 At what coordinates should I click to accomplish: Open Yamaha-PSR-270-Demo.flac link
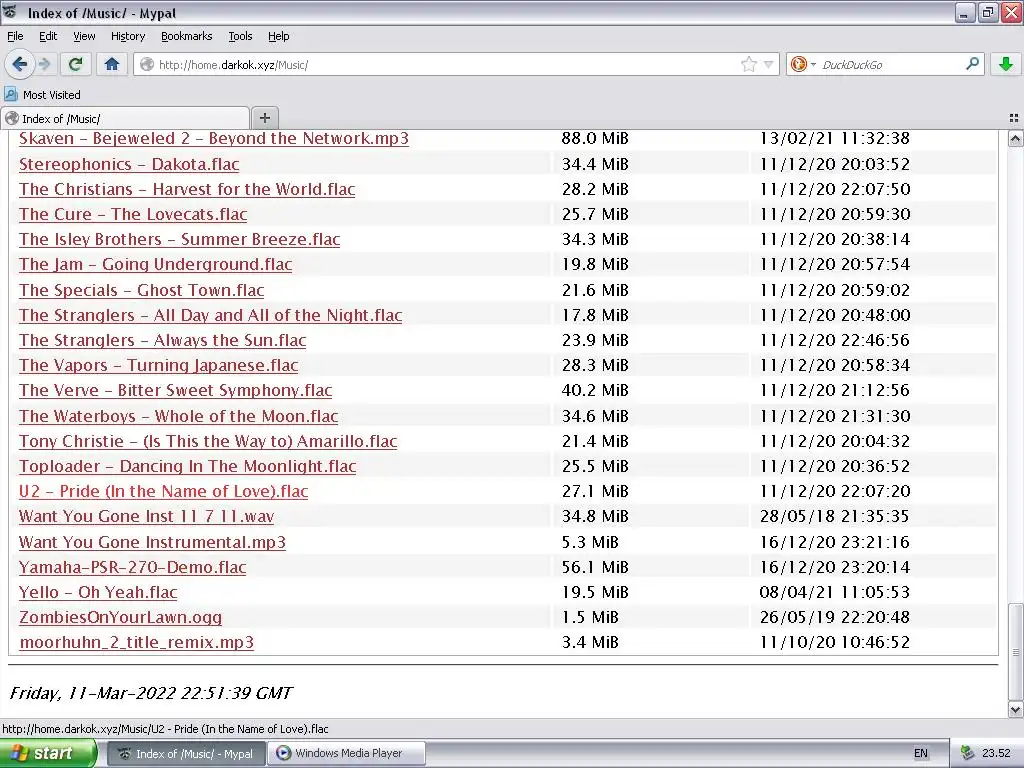[133, 567]
